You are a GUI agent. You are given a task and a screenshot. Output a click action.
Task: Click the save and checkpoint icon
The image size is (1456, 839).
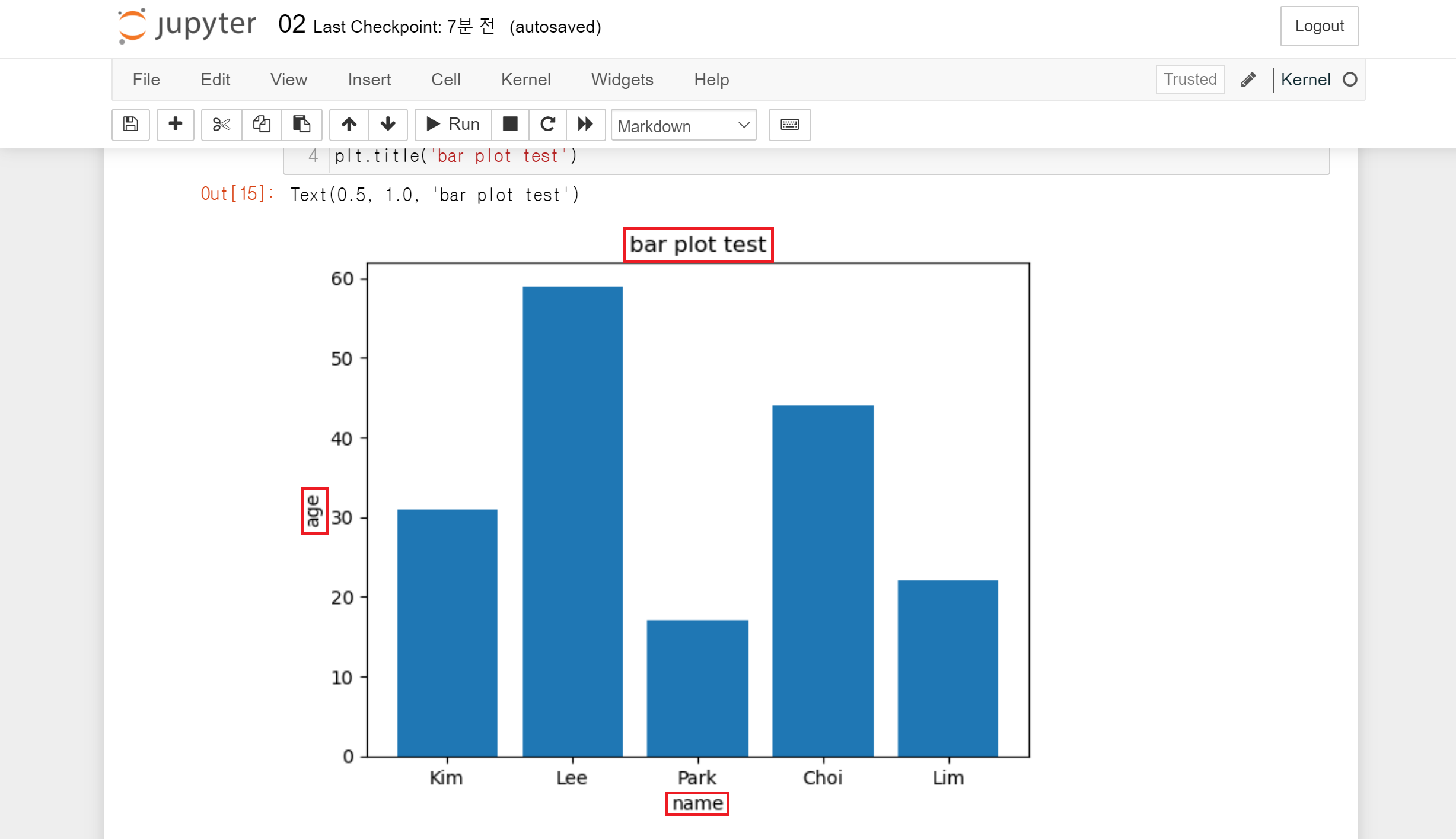click(x=130, y=124)
